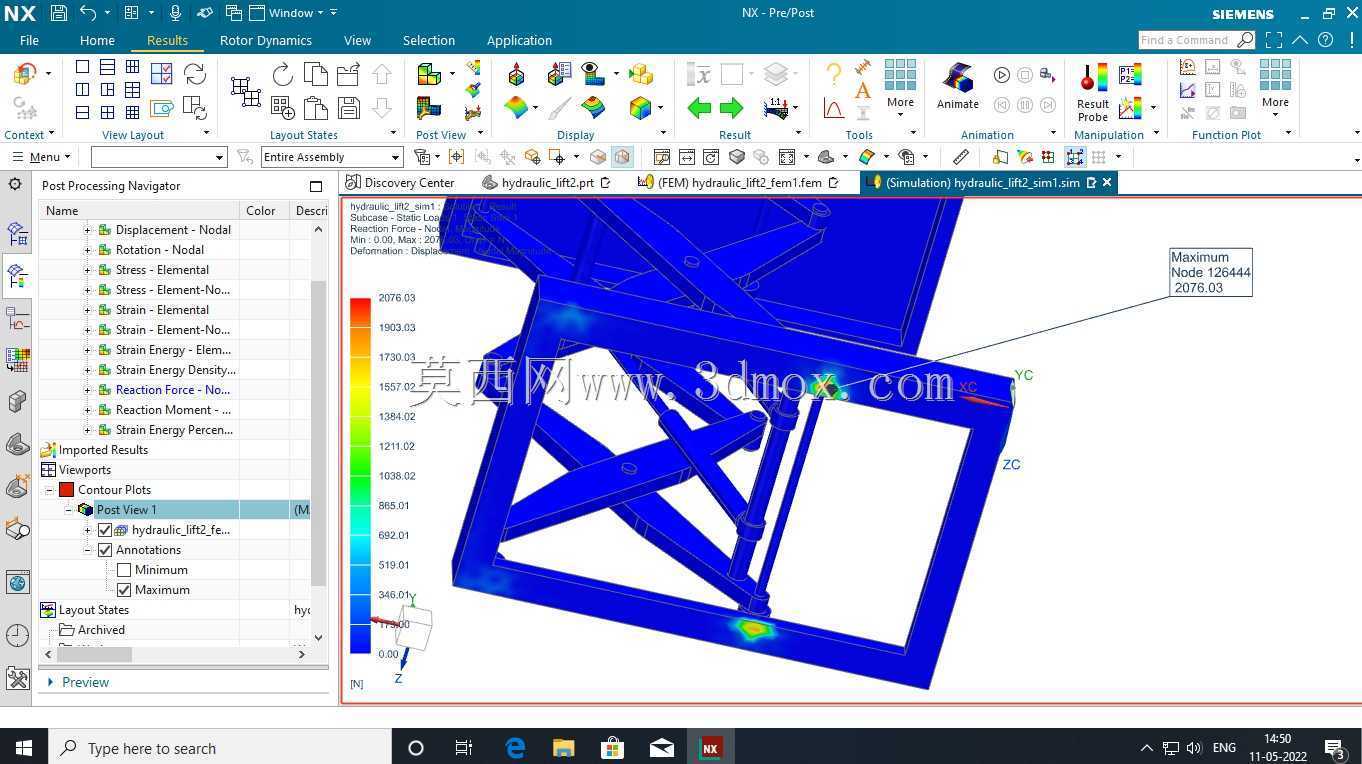Open the Mail app from the taskbar
Viewport: 1362px width, 764px height.
point(661,747)
